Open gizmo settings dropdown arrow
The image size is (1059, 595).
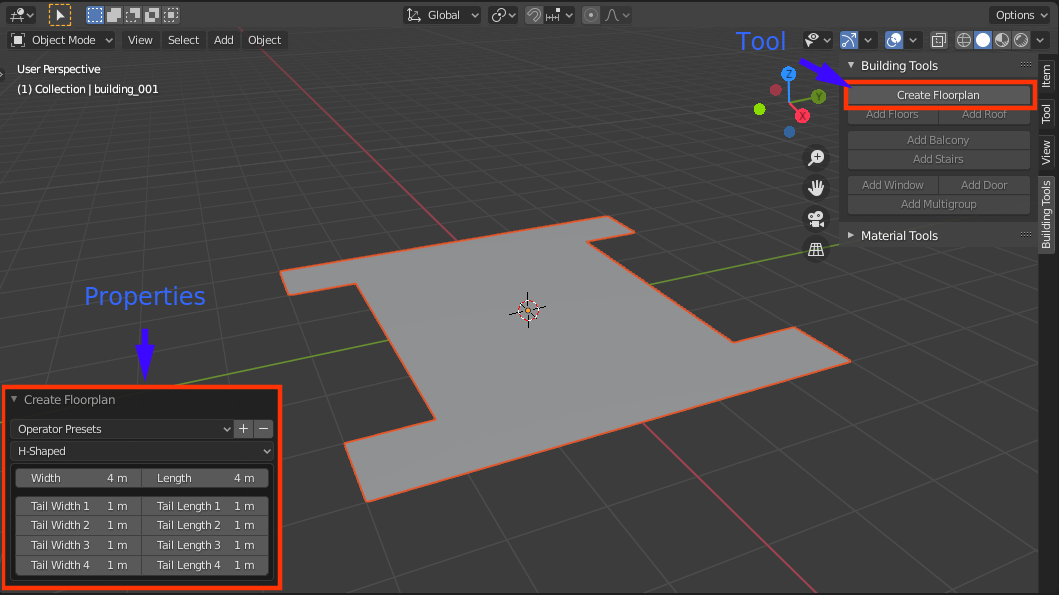coord(868,40)
